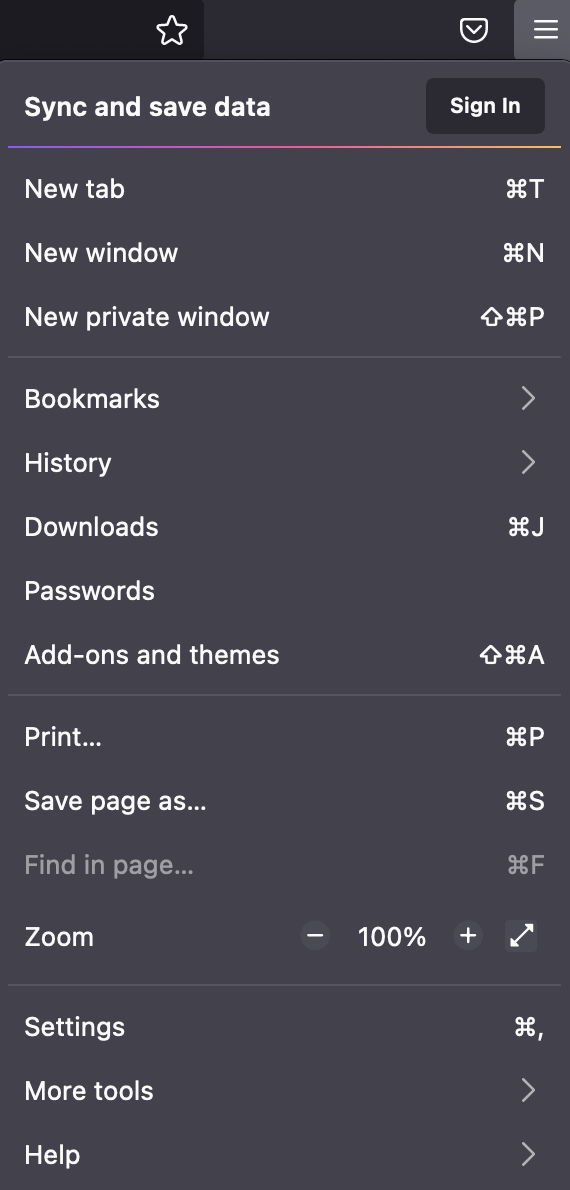Choose Add-ons and themes
This screenshot has width=570, height=1190.
click(285, 654)
